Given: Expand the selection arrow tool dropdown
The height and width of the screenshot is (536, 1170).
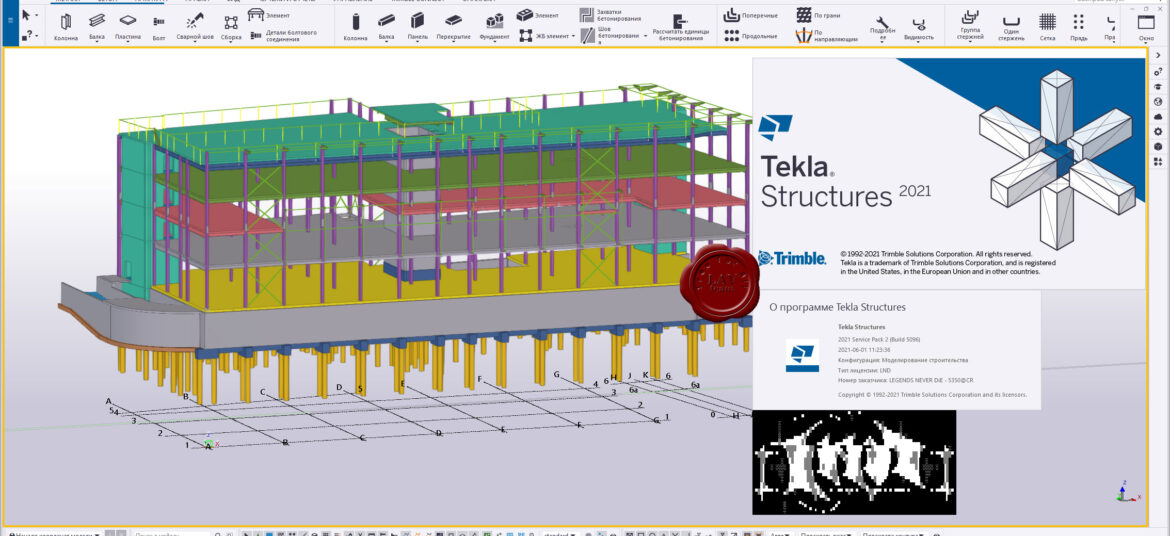Looking at the screenshot, I should click(x=37, y=15).
